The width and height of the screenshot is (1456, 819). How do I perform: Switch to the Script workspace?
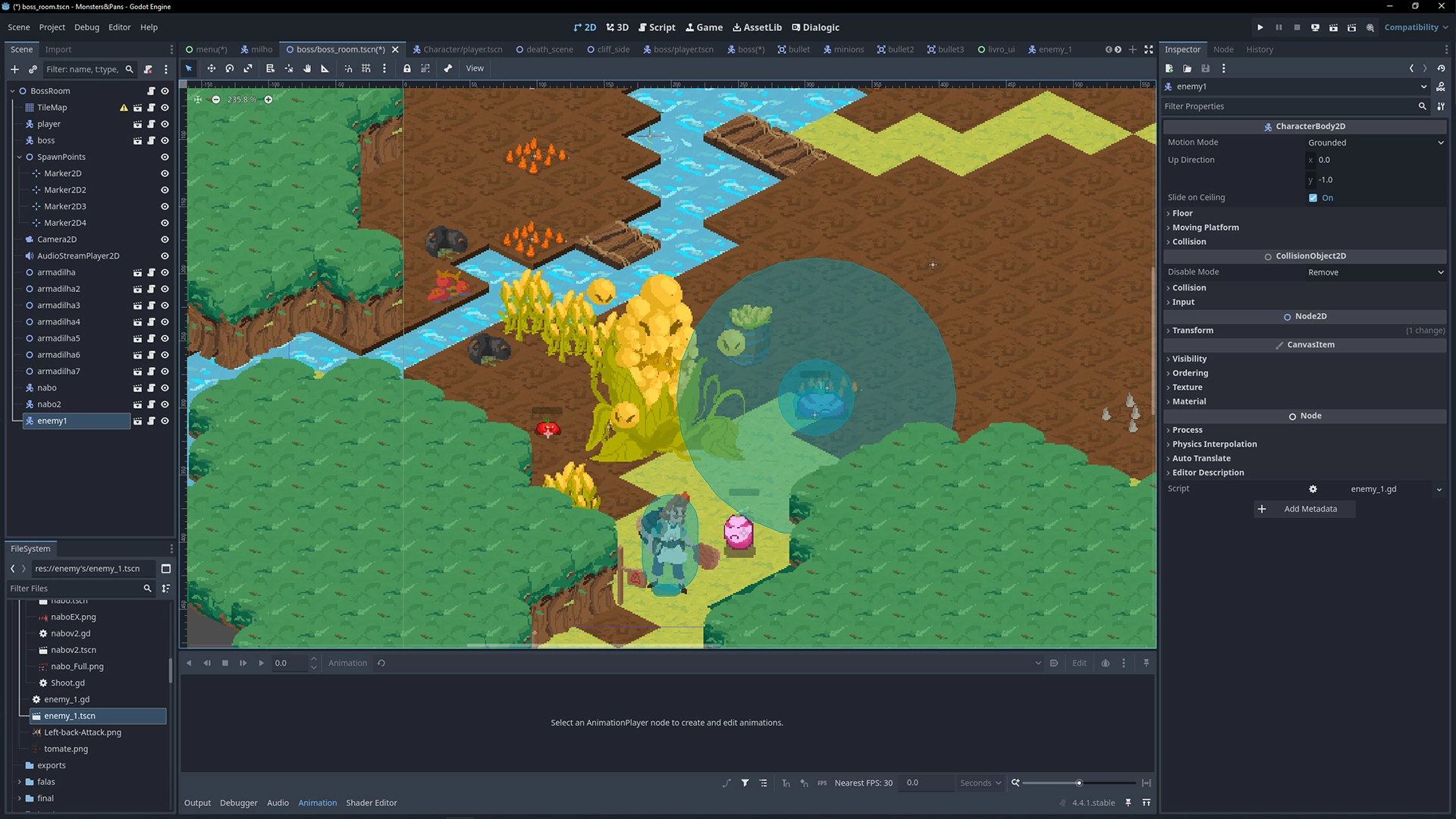tap(657, 27)
